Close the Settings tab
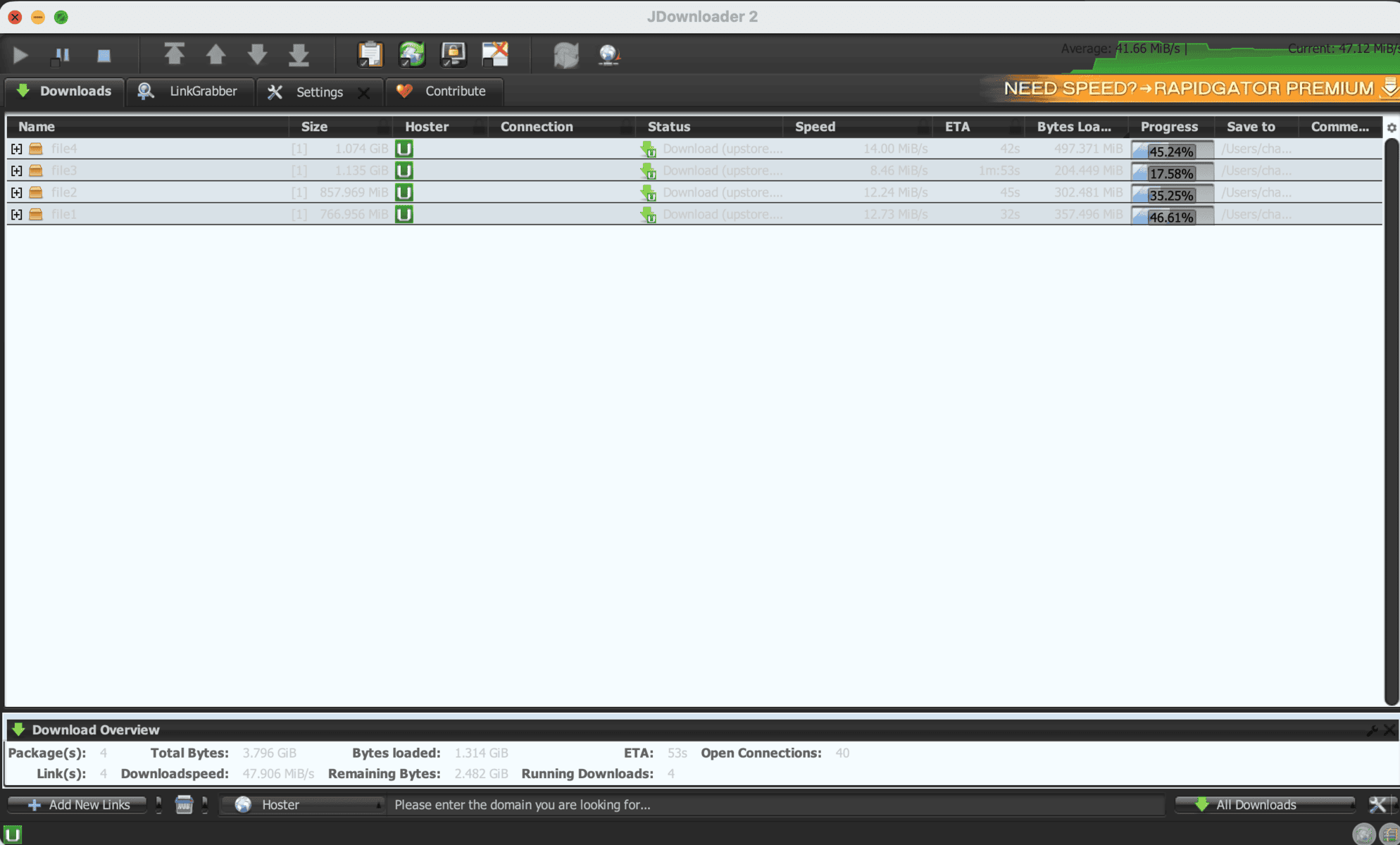The width and height of the screenshot is (1400, 845). click(363, 92)
